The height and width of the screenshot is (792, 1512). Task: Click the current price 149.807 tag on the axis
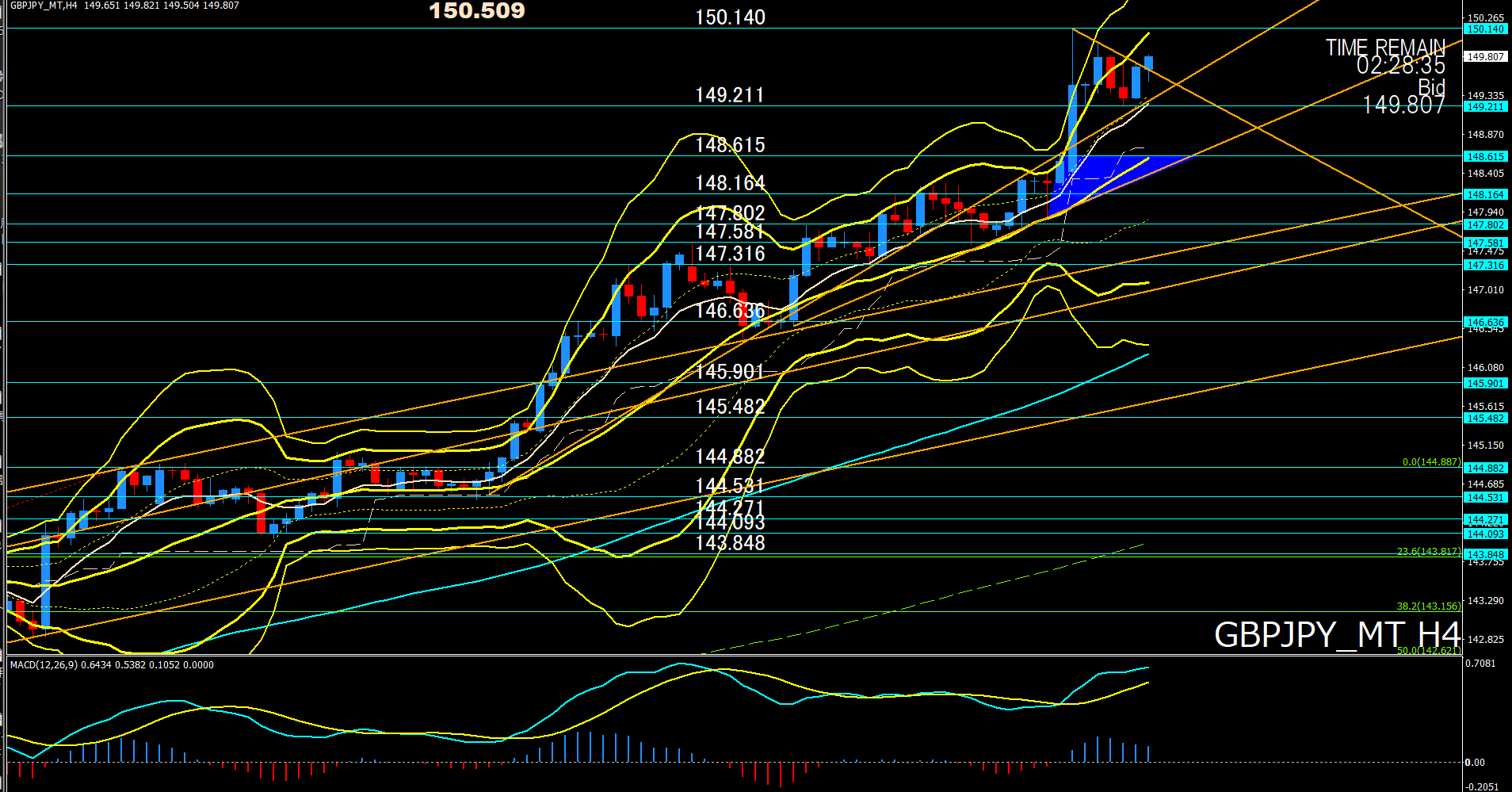tap(1485, 57)
